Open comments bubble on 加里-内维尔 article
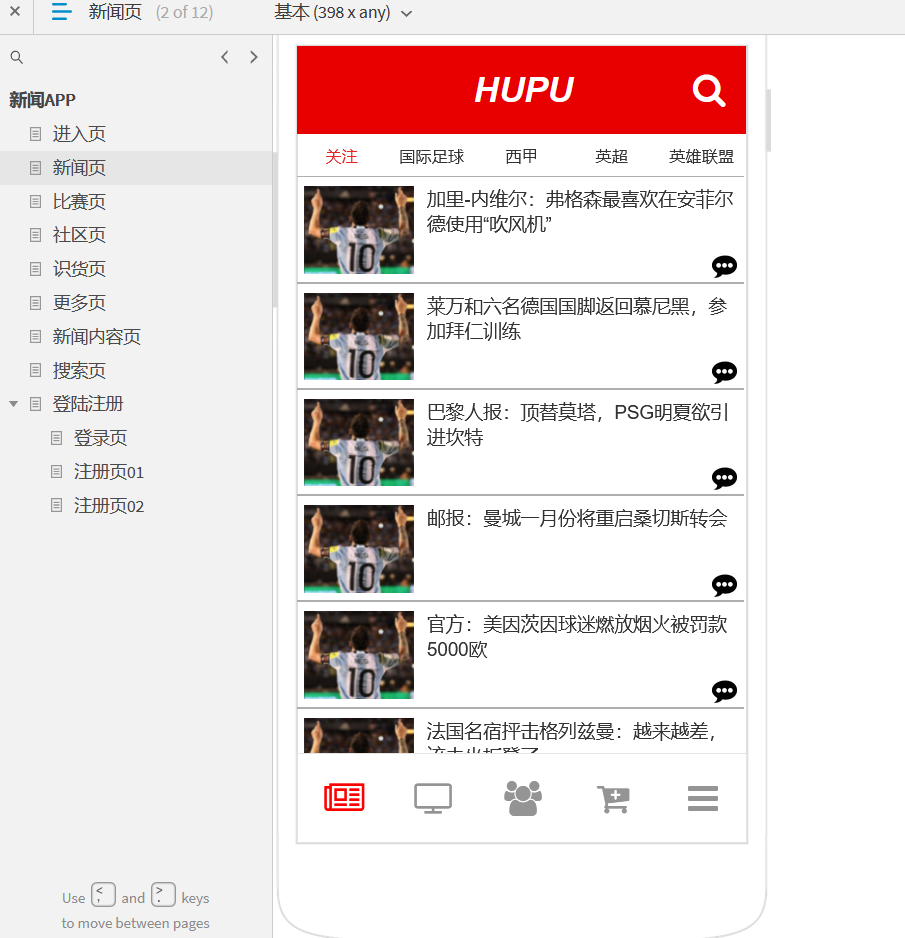 pos(724,266)
